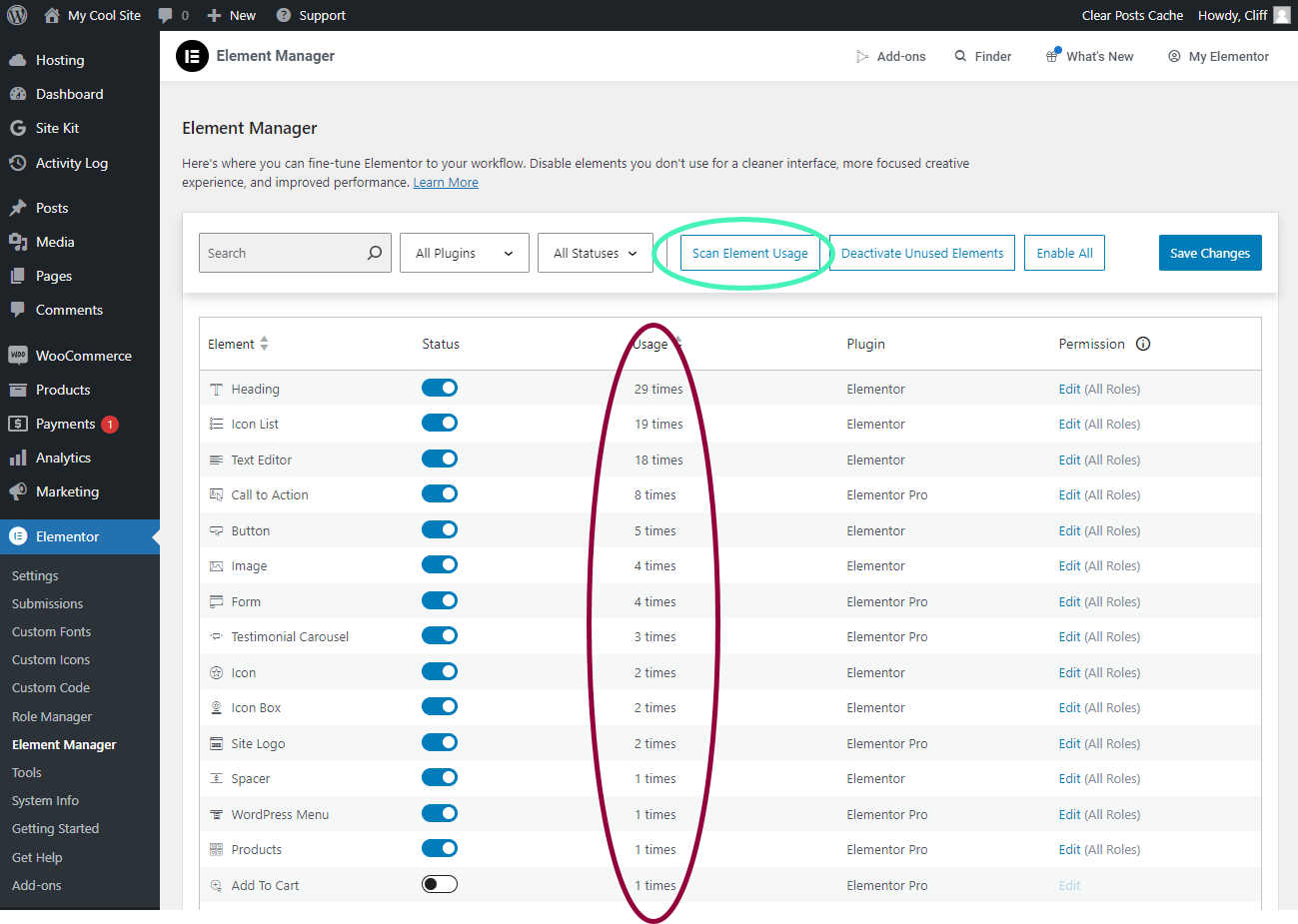Open the Pages admin menu
Image resolution: width=1298 pixels, height=924 pixels.
[54, 276]
